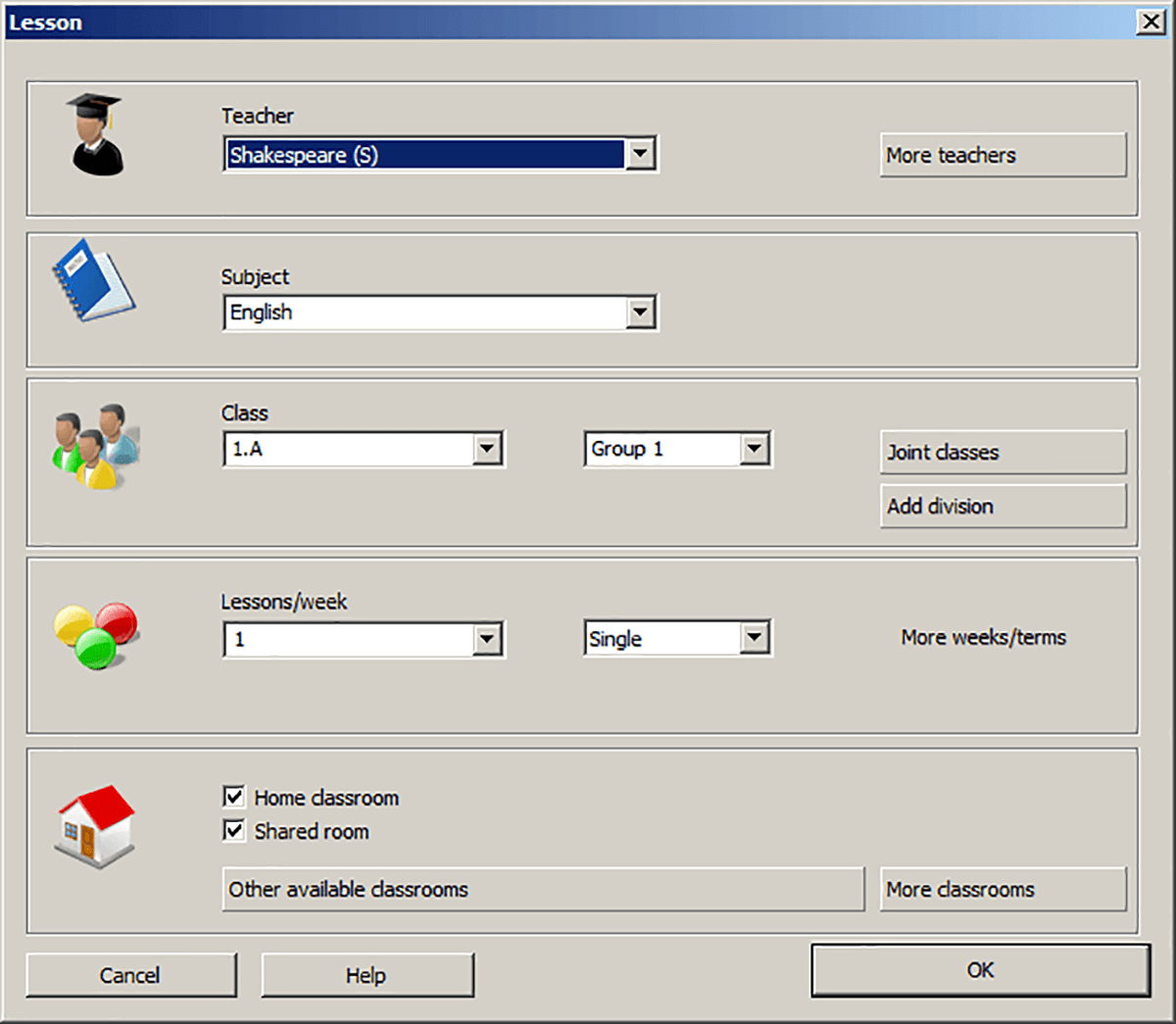Open More weeks/terms options
The width and height of the screenshot is (1176, 1024).
984,637
